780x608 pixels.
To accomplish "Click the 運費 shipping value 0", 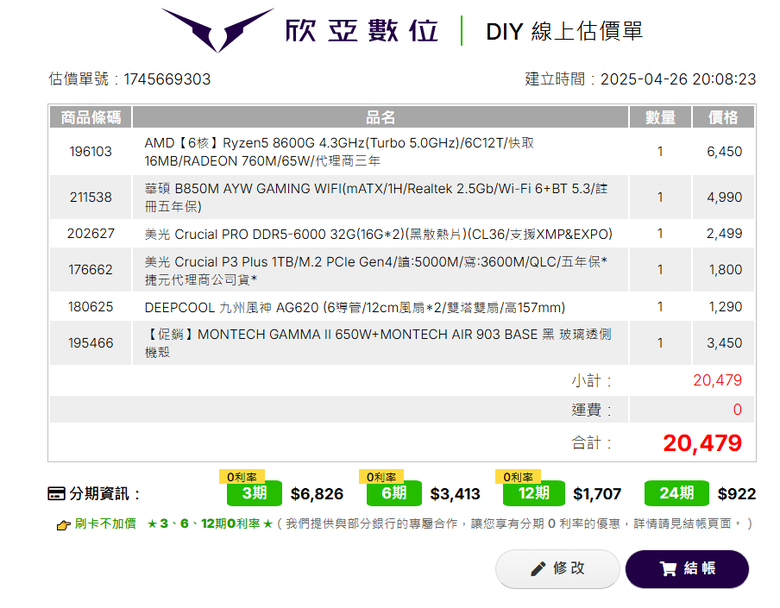I will 737,409.
